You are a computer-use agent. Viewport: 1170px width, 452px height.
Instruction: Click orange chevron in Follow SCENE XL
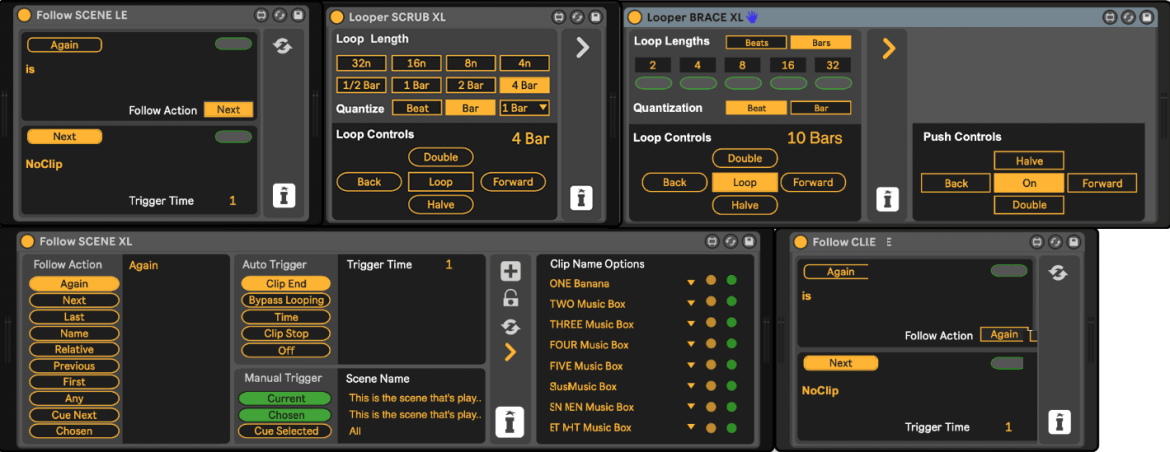(510, 352)
